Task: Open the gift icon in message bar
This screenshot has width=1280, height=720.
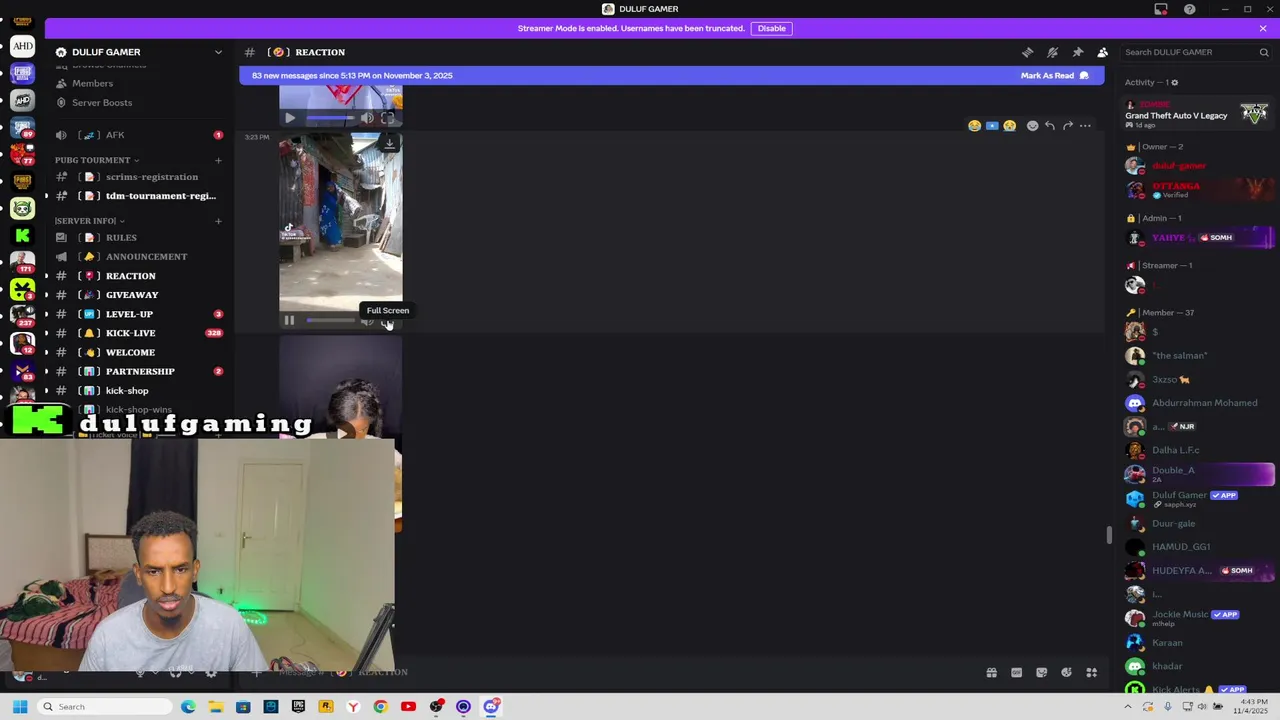Action: click(x=991, y=673)
